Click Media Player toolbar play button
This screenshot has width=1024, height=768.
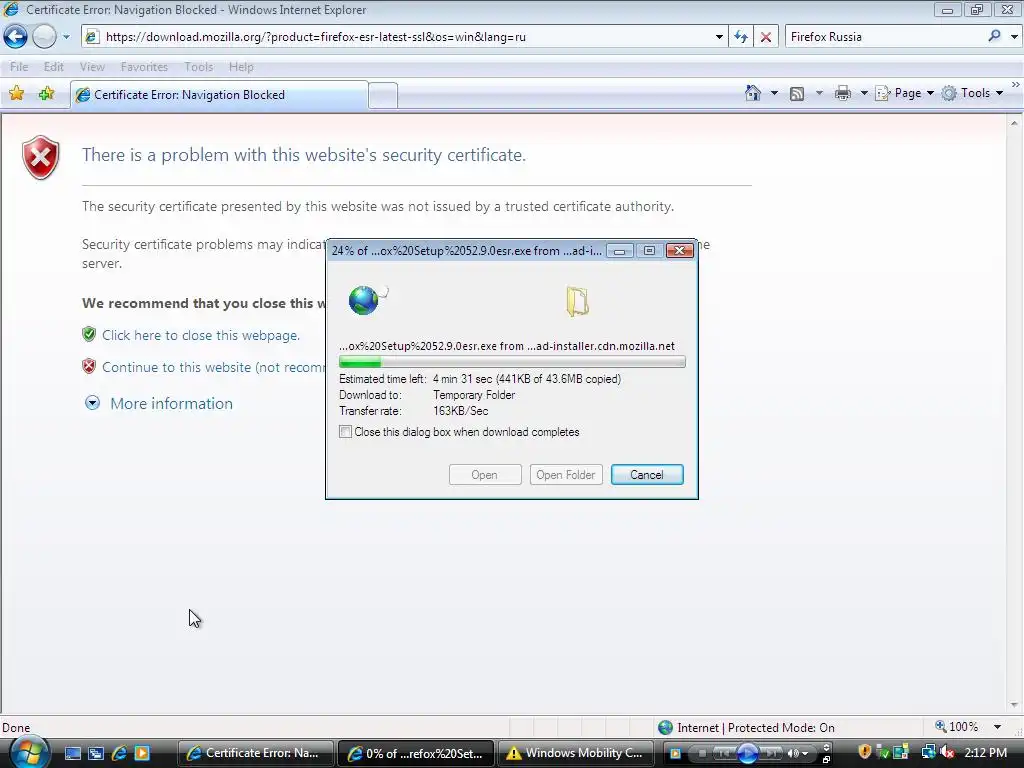(747, 754)
